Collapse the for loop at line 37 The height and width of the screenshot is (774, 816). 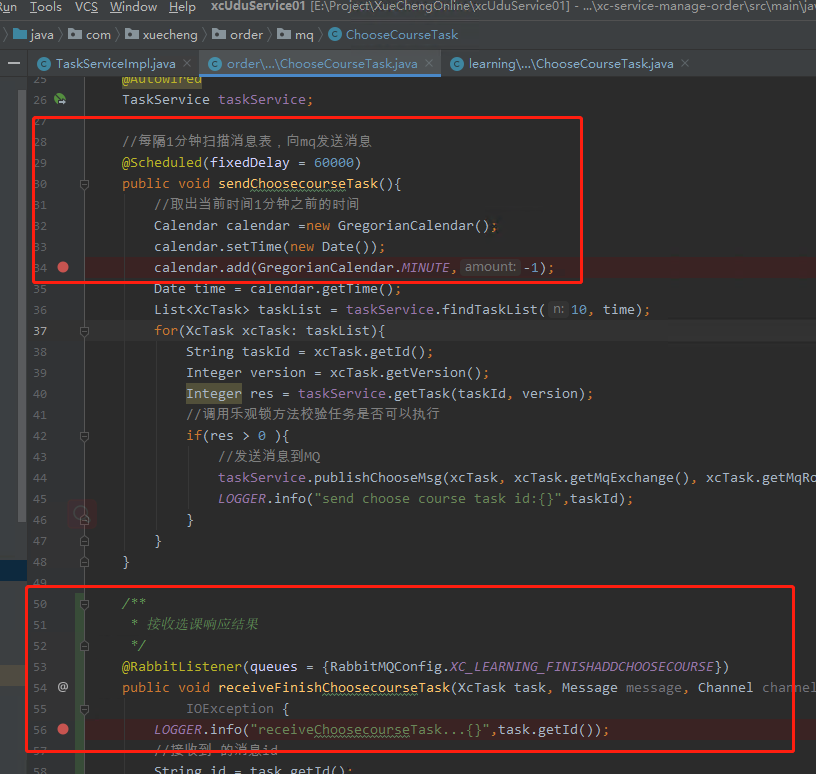click(x=84, y=331)
